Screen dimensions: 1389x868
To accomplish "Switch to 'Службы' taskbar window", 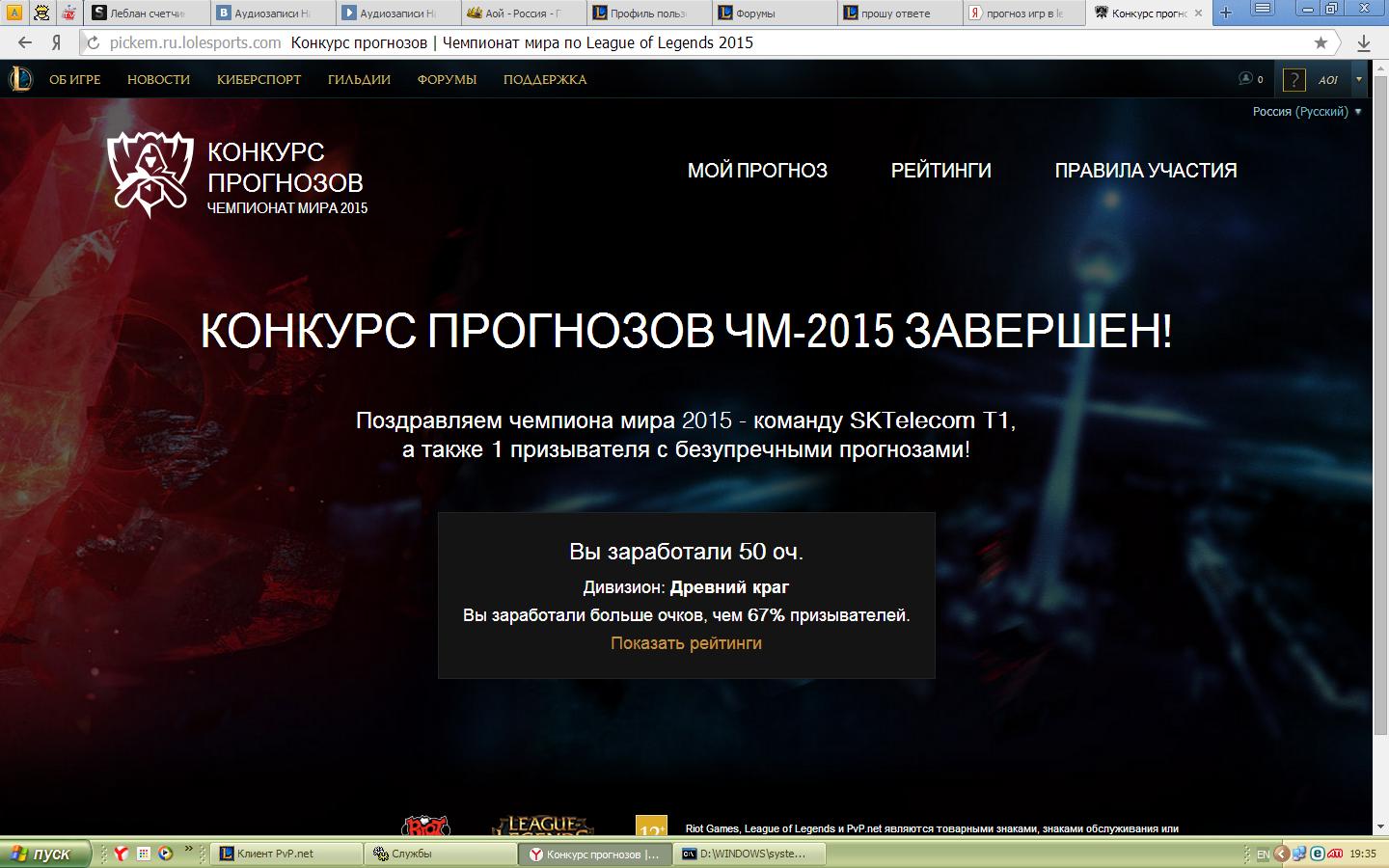I will tap(441, 854).
